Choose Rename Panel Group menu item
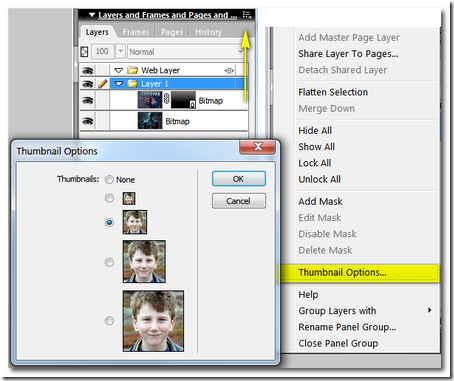Viewport: 454px width, 381px height. [347, 327]
